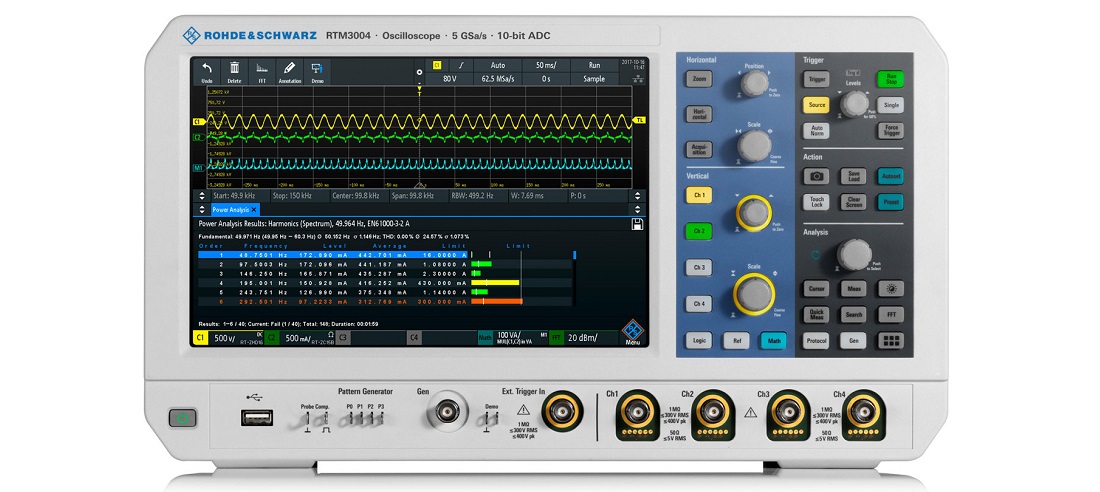The width and height of the screenshot is (1100, 492).
Task: Expand arrows left of Start frequency bar
Action: click(x=202, y=196)
